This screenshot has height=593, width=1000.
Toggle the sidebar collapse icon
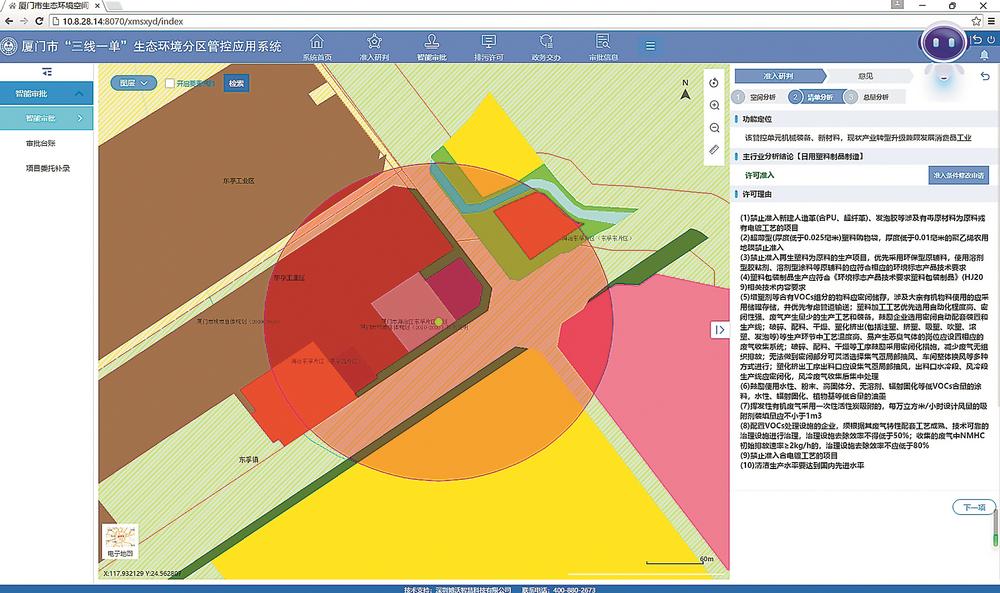tap(47, 72)
